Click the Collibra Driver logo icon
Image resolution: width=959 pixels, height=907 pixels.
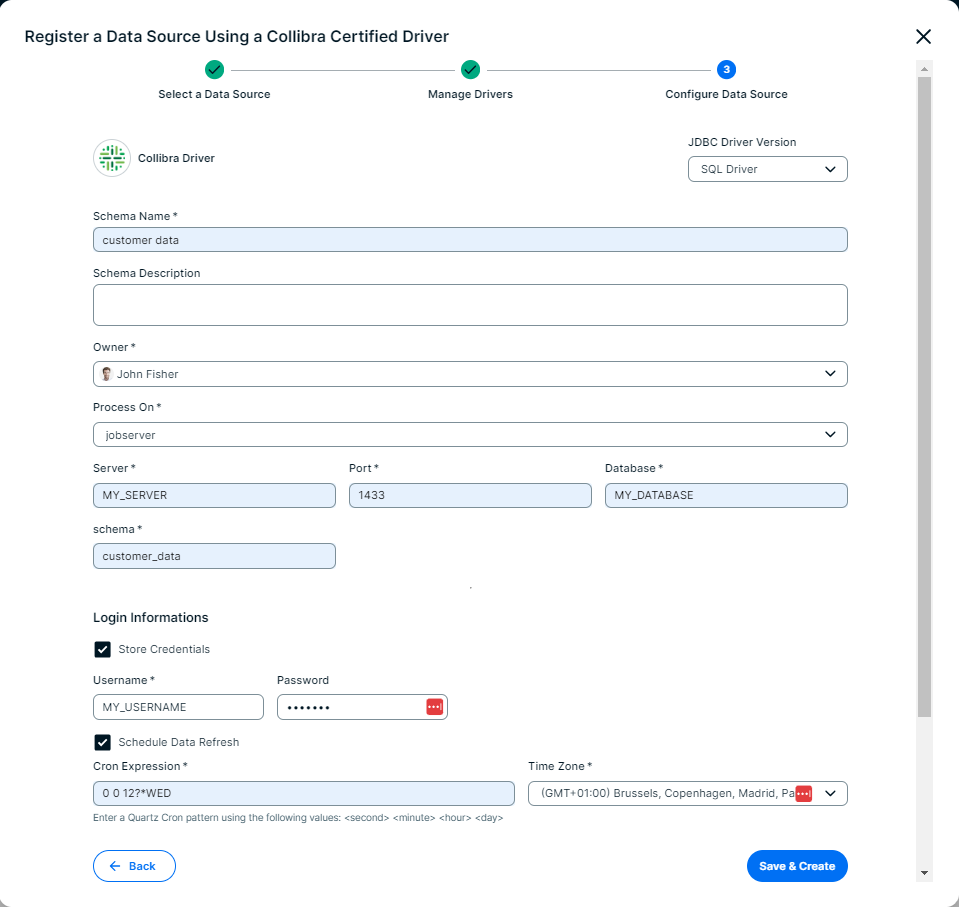click(112, 158)
